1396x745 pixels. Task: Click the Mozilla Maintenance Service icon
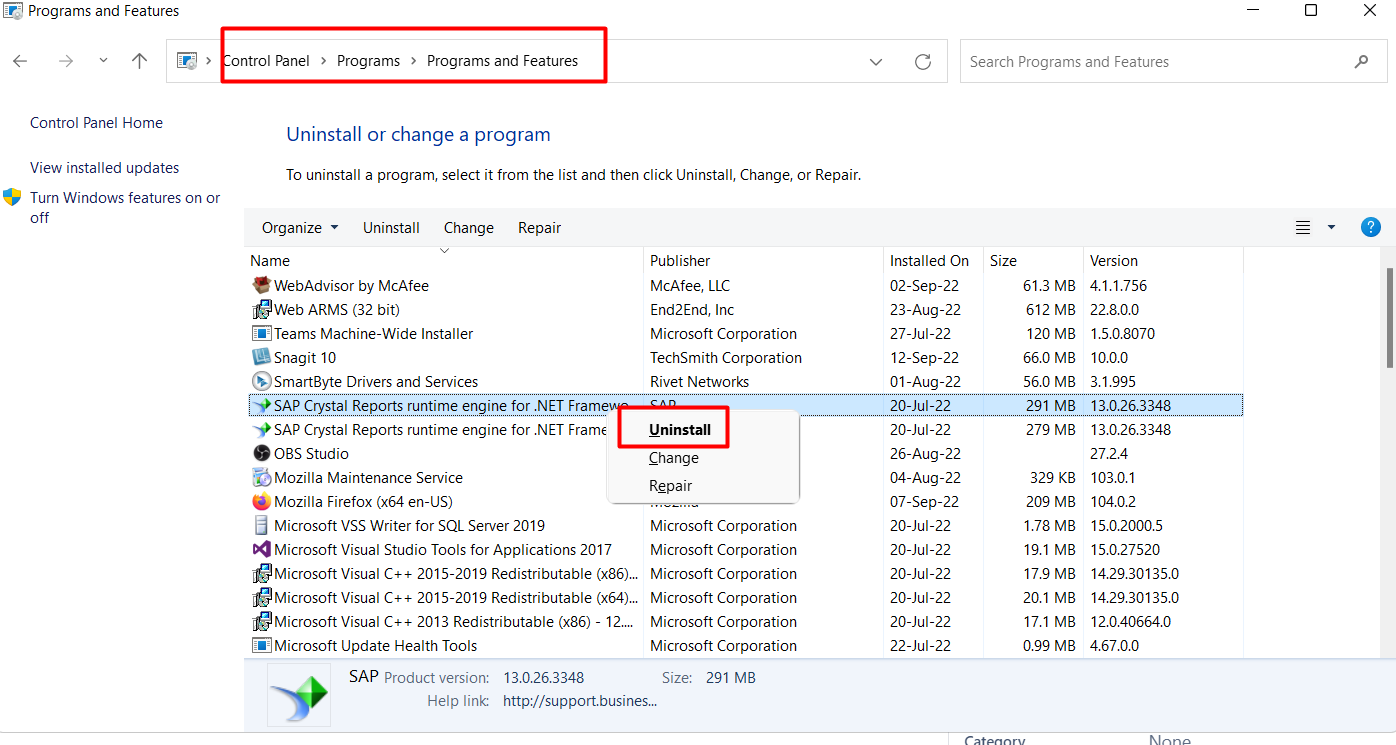[x=261, y=478]
